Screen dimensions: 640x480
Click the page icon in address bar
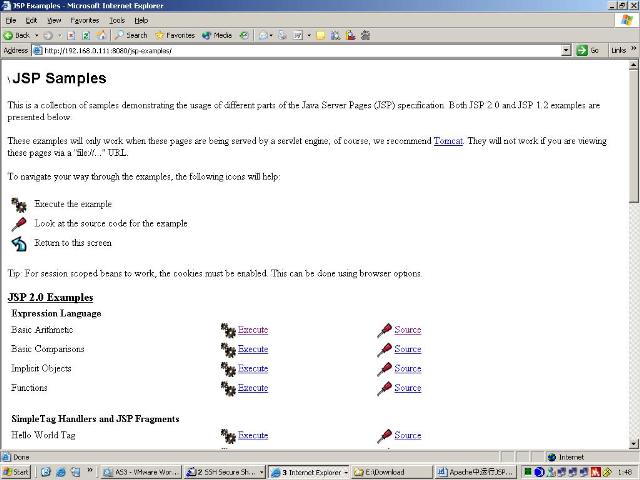pos(38,51)
